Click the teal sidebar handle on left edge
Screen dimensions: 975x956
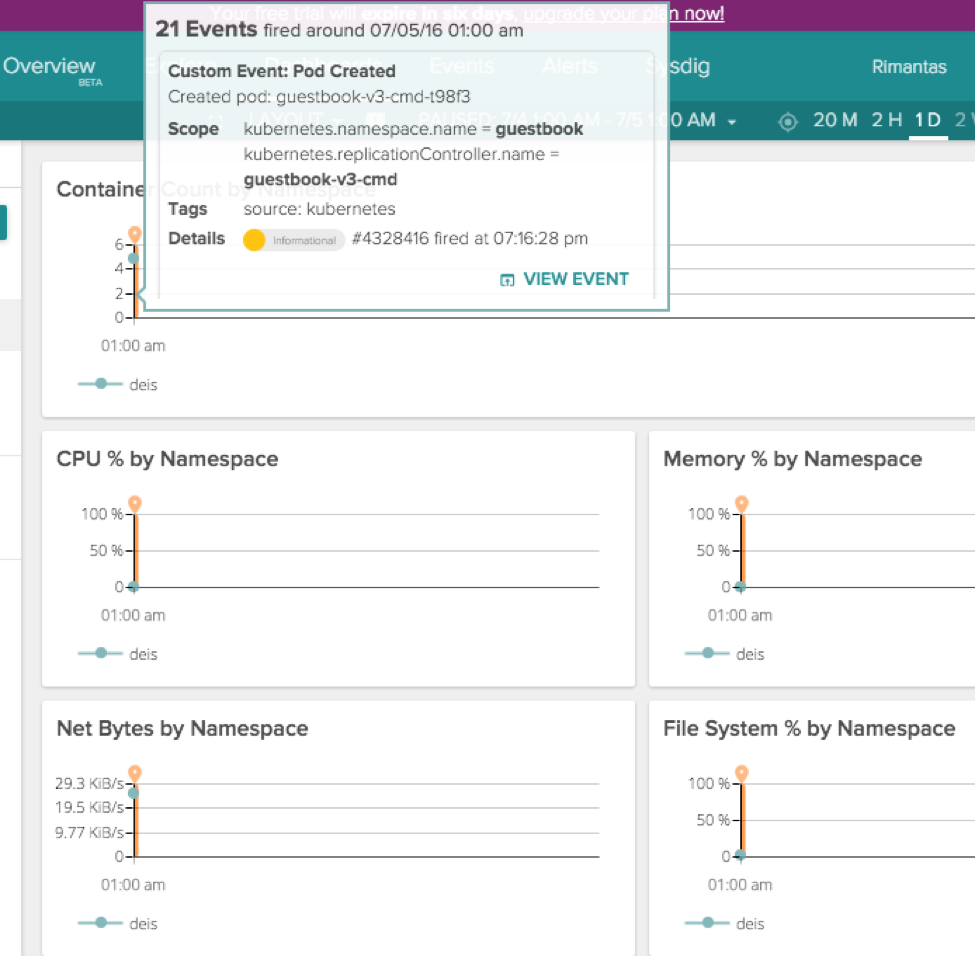click(x=3, y=222)
